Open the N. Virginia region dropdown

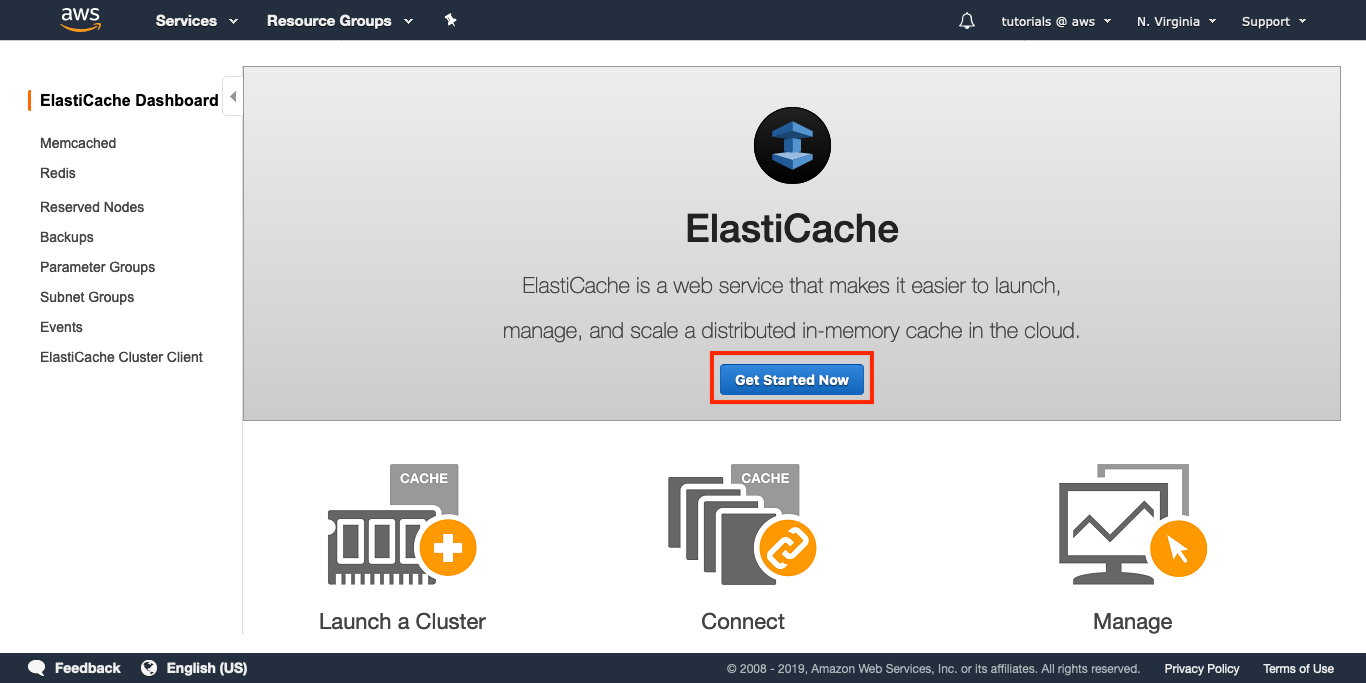coord(1176,21)
